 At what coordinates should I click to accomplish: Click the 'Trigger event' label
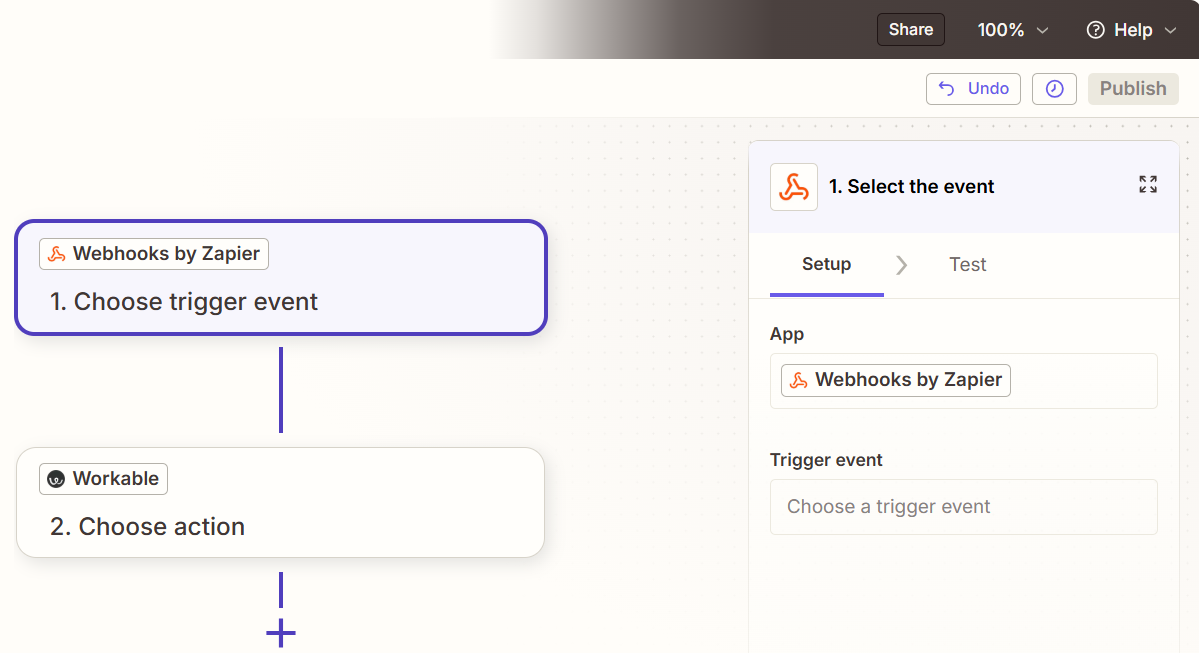click(826, 460)
